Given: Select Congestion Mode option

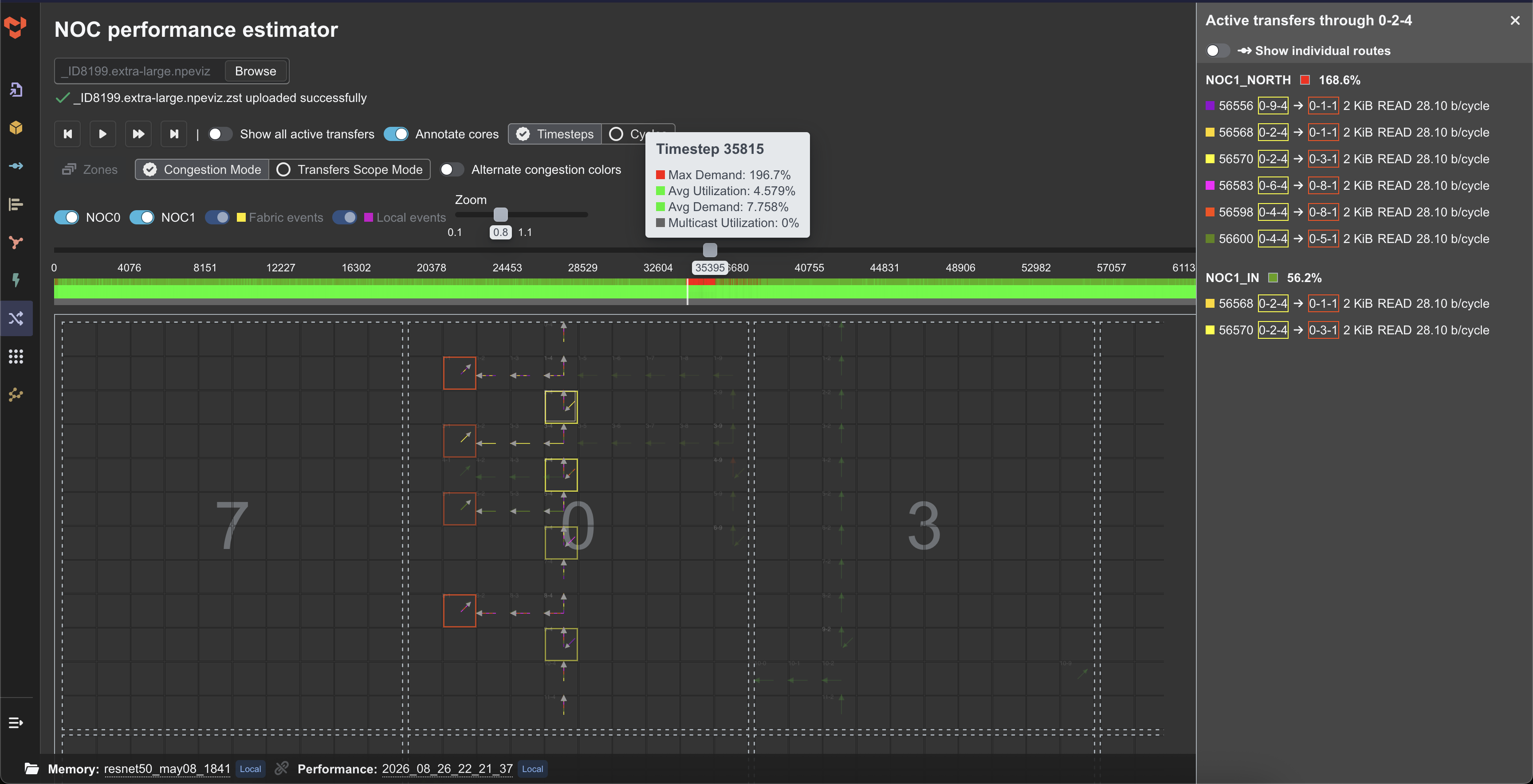Looking at the screenshot, I should tap(202, 169).
